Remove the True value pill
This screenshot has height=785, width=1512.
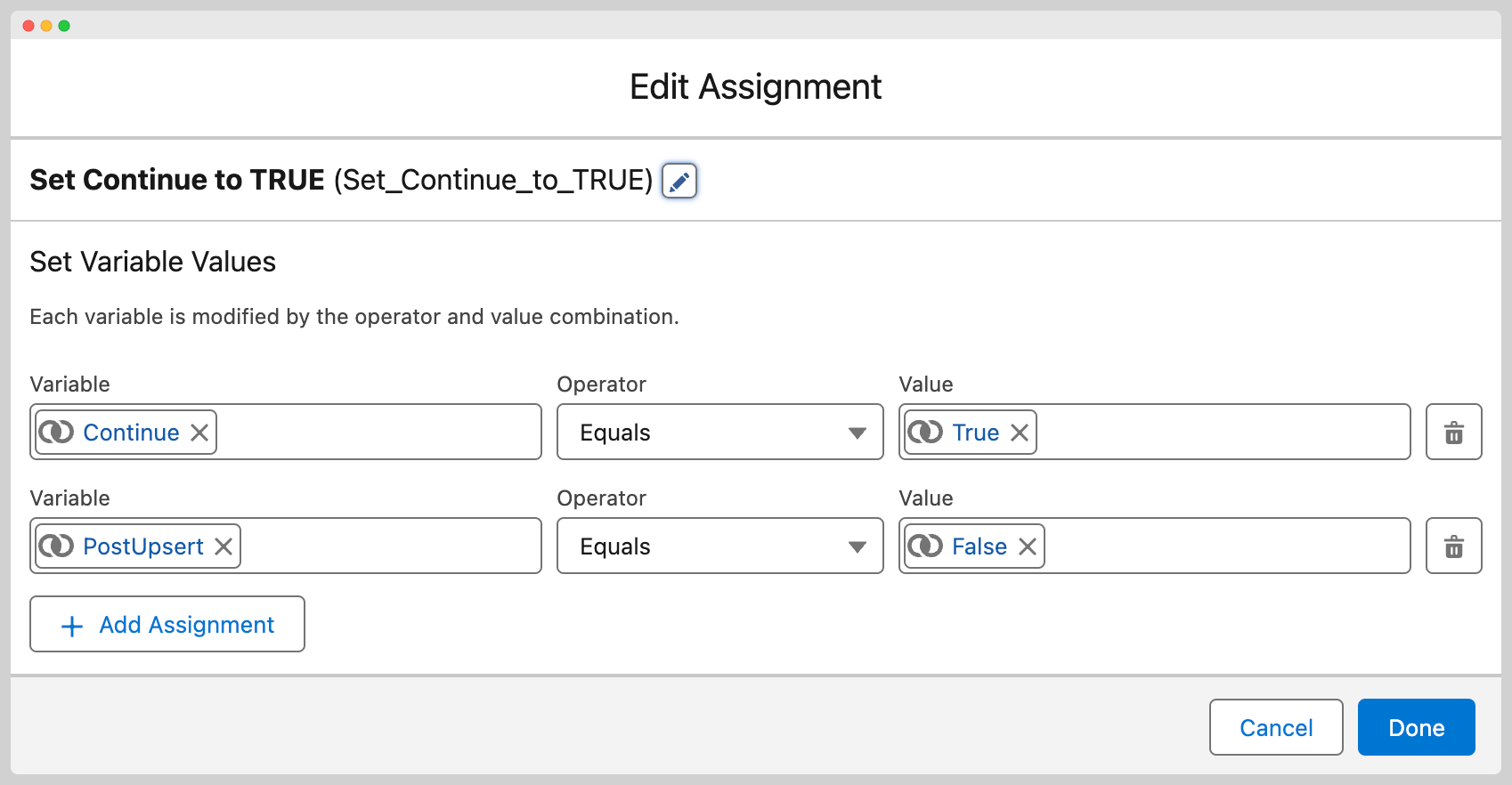click(1020, 433)
